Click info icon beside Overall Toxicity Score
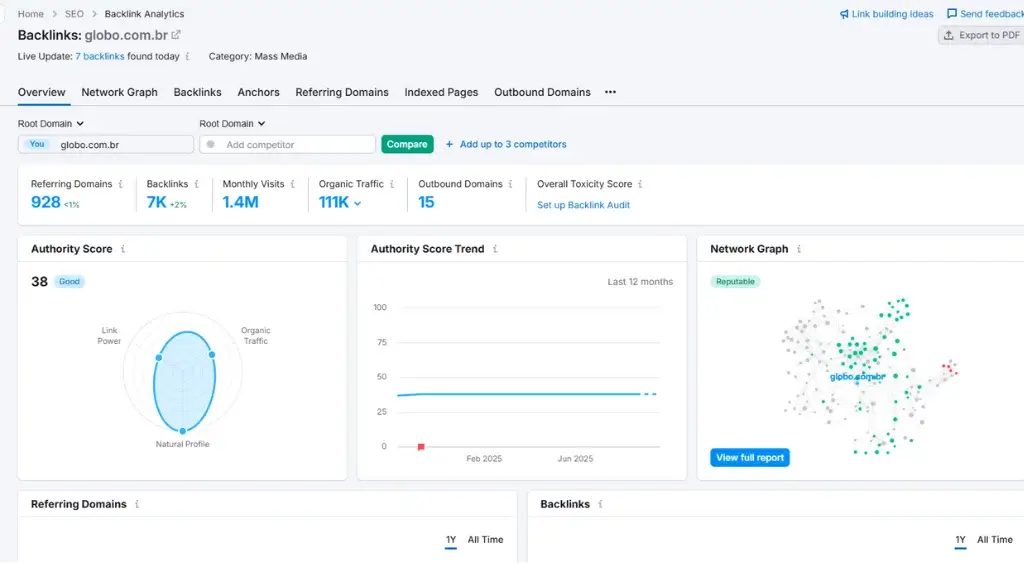Screen dimensions: 1024x565 click(x=640, y=184)
